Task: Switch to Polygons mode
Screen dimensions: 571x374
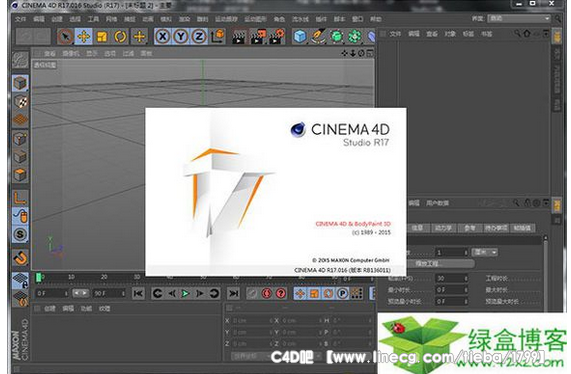Action: coord(20,175)
